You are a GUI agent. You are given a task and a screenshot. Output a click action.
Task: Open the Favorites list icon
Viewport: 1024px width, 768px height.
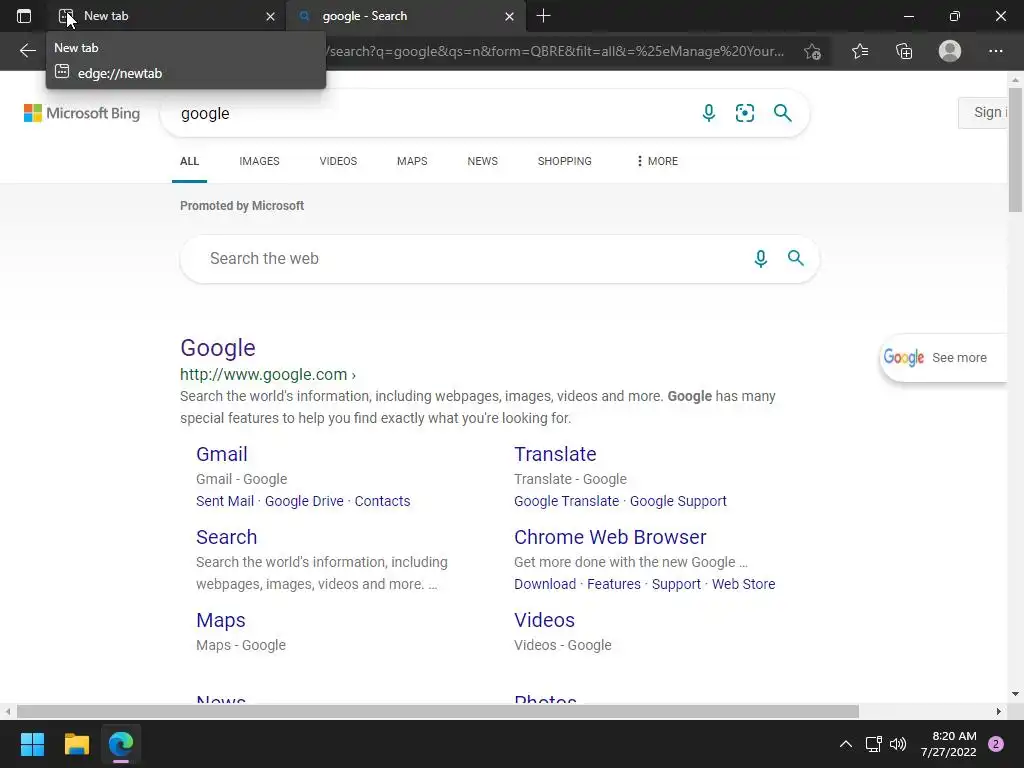(859, 51)
